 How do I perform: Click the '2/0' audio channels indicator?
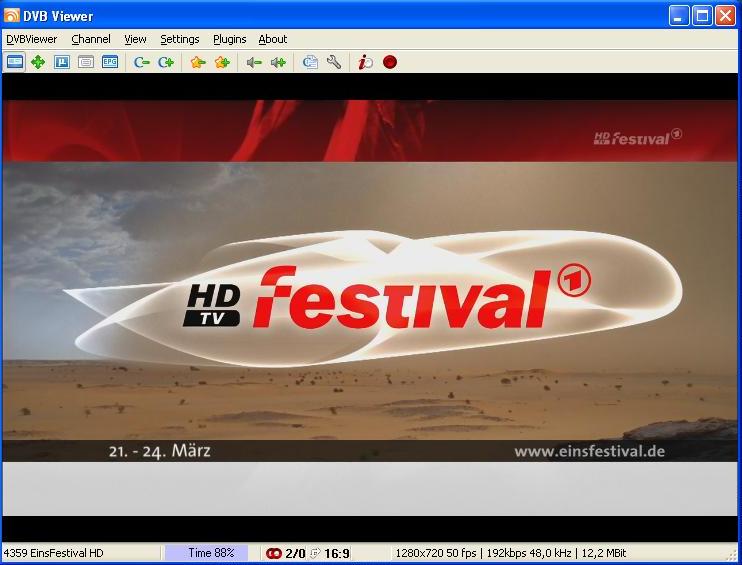[296, 553]
